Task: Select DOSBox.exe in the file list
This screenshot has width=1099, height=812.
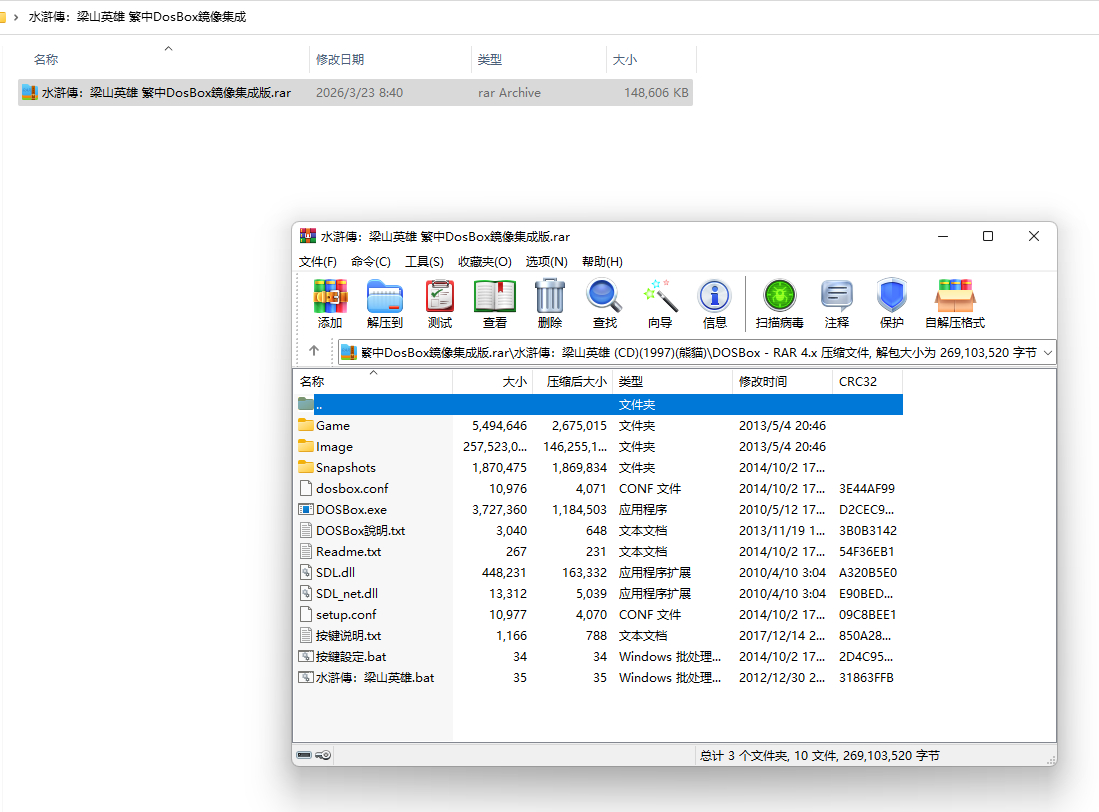Action: tap(351, 510)
